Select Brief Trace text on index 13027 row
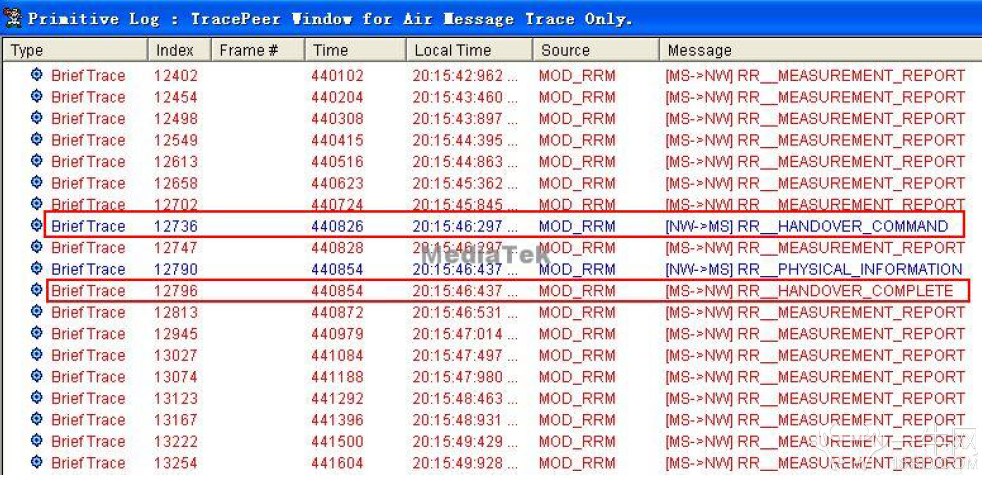This screenshot has height=477, width=983. 88,355
